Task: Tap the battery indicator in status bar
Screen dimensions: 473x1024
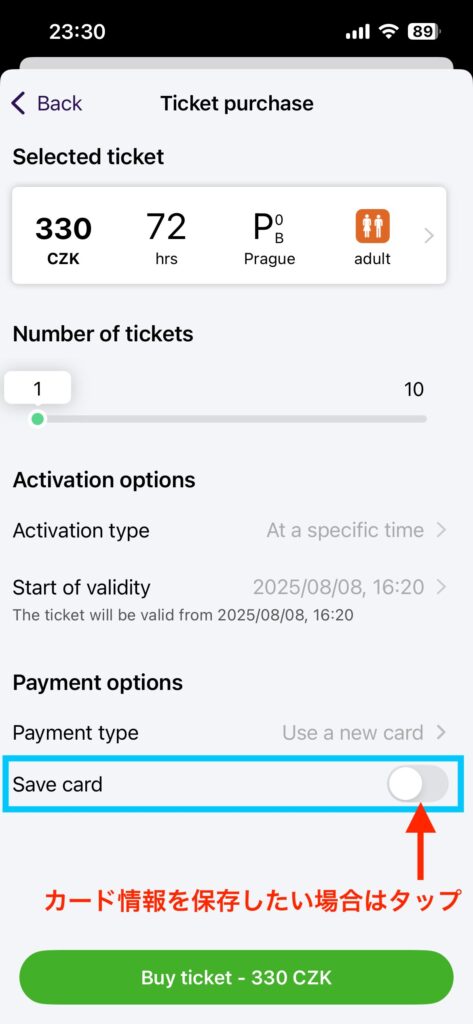Action: tap(424, 32)
